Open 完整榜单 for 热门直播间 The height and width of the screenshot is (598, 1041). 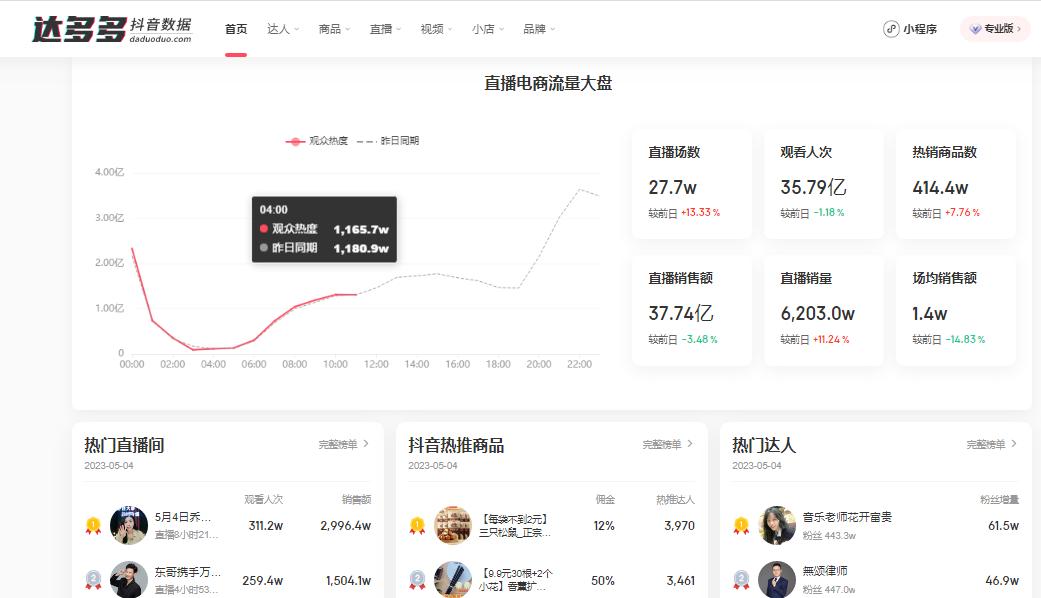pos(340,446)
